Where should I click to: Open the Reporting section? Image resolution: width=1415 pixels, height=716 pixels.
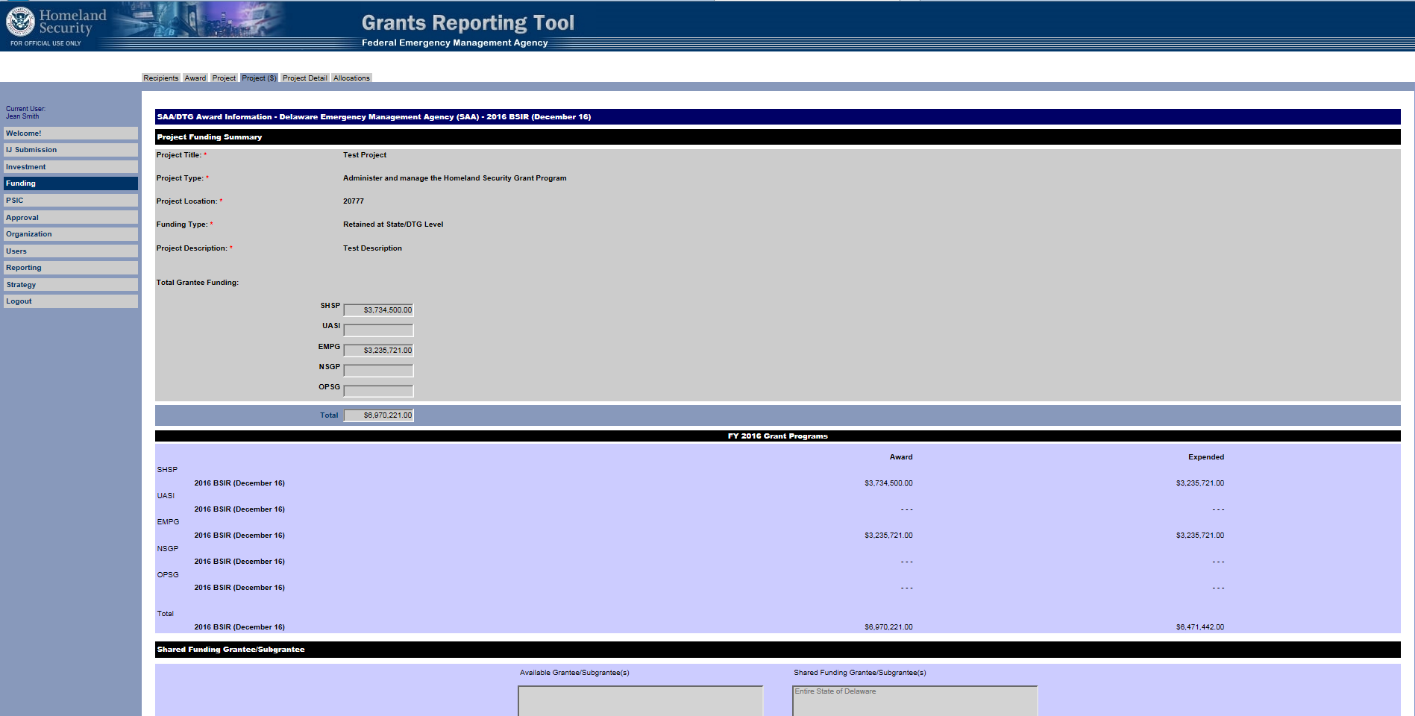(x=70, y=268)
